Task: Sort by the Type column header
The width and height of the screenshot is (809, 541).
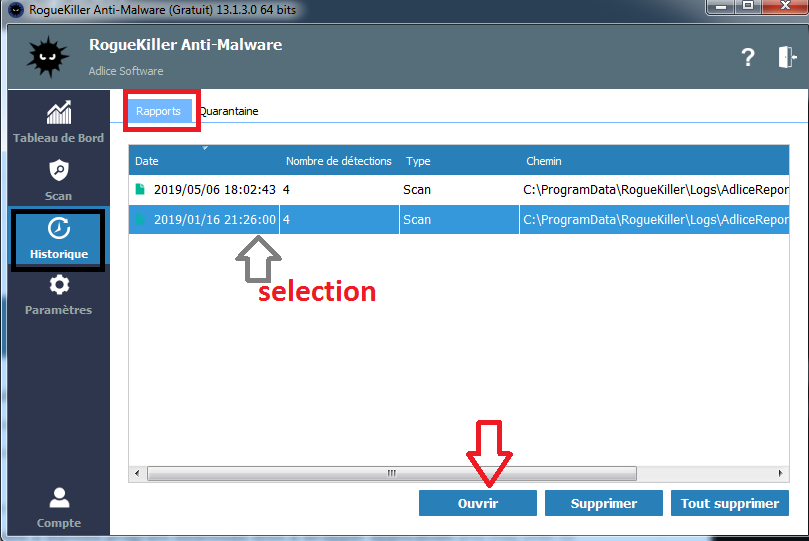Action: tap(418, 161)
